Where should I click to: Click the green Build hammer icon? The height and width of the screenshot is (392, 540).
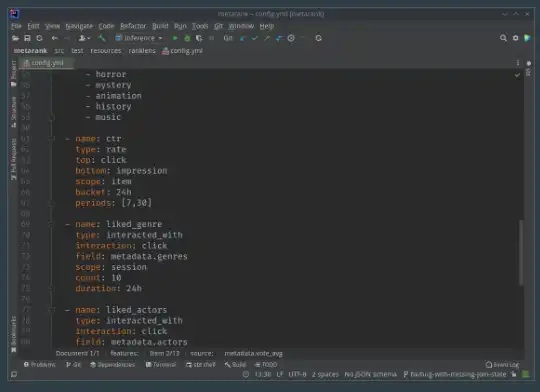coord(102,38)
